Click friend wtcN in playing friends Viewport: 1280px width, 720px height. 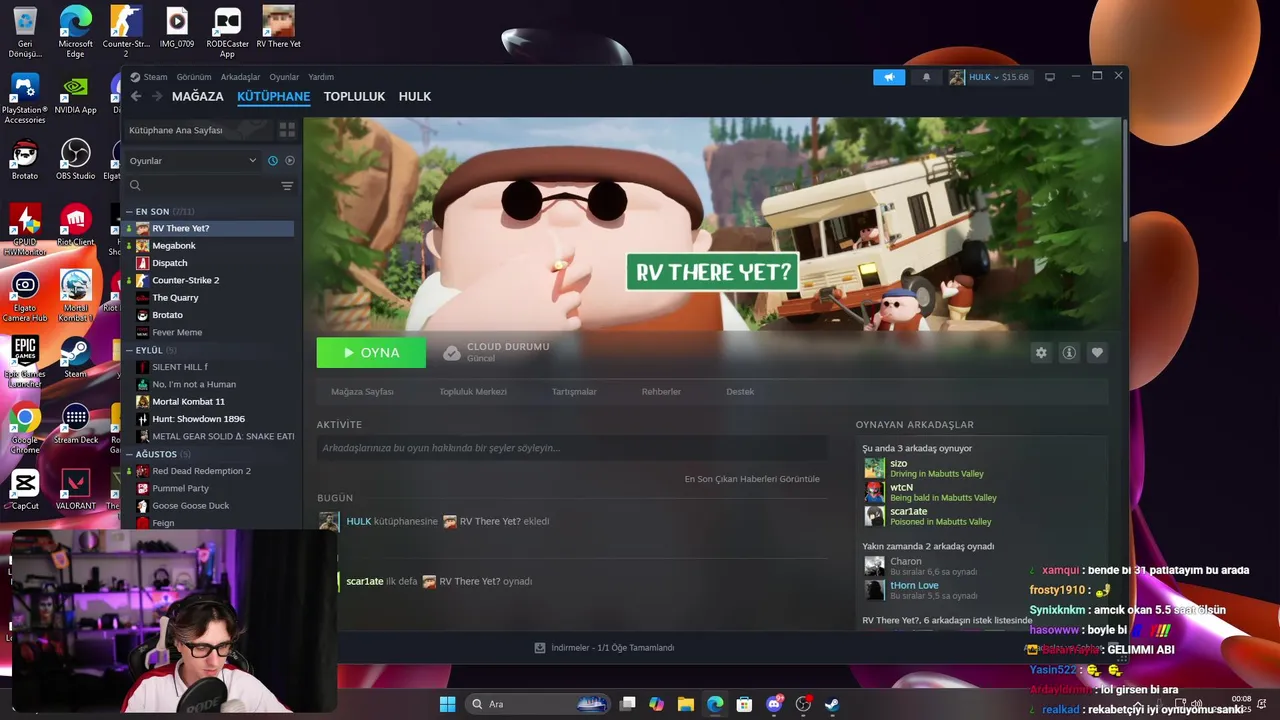point(901,487)
